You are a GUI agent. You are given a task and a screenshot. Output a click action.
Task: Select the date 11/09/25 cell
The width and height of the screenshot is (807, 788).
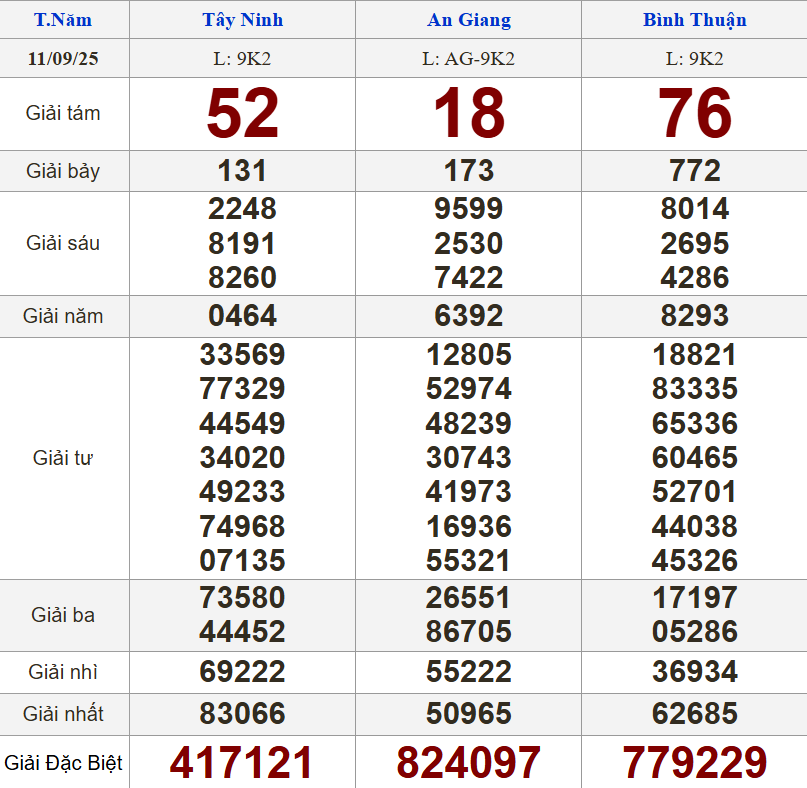63,58
